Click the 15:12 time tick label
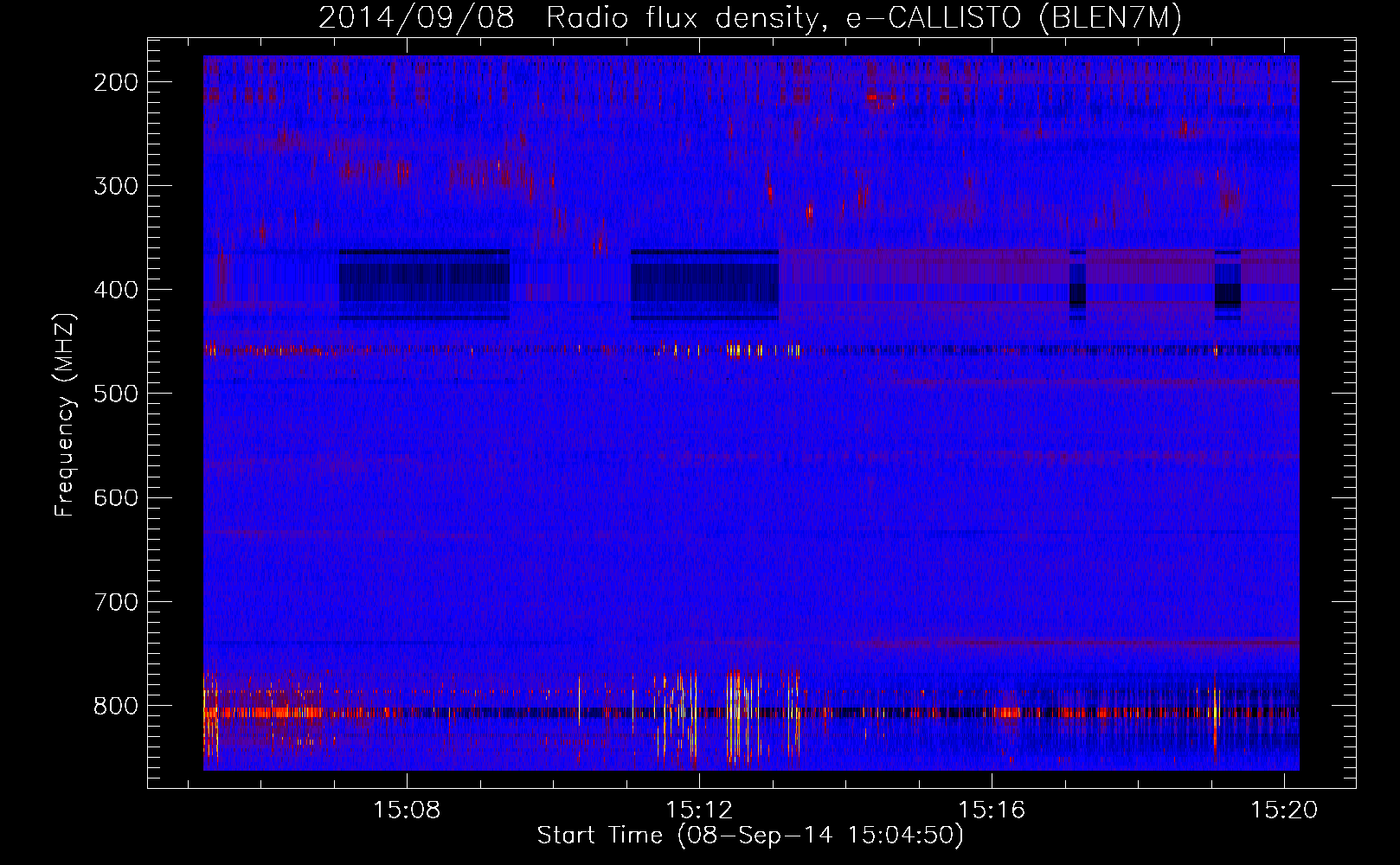The image size is (1400, 865). [x=699, y=810]
